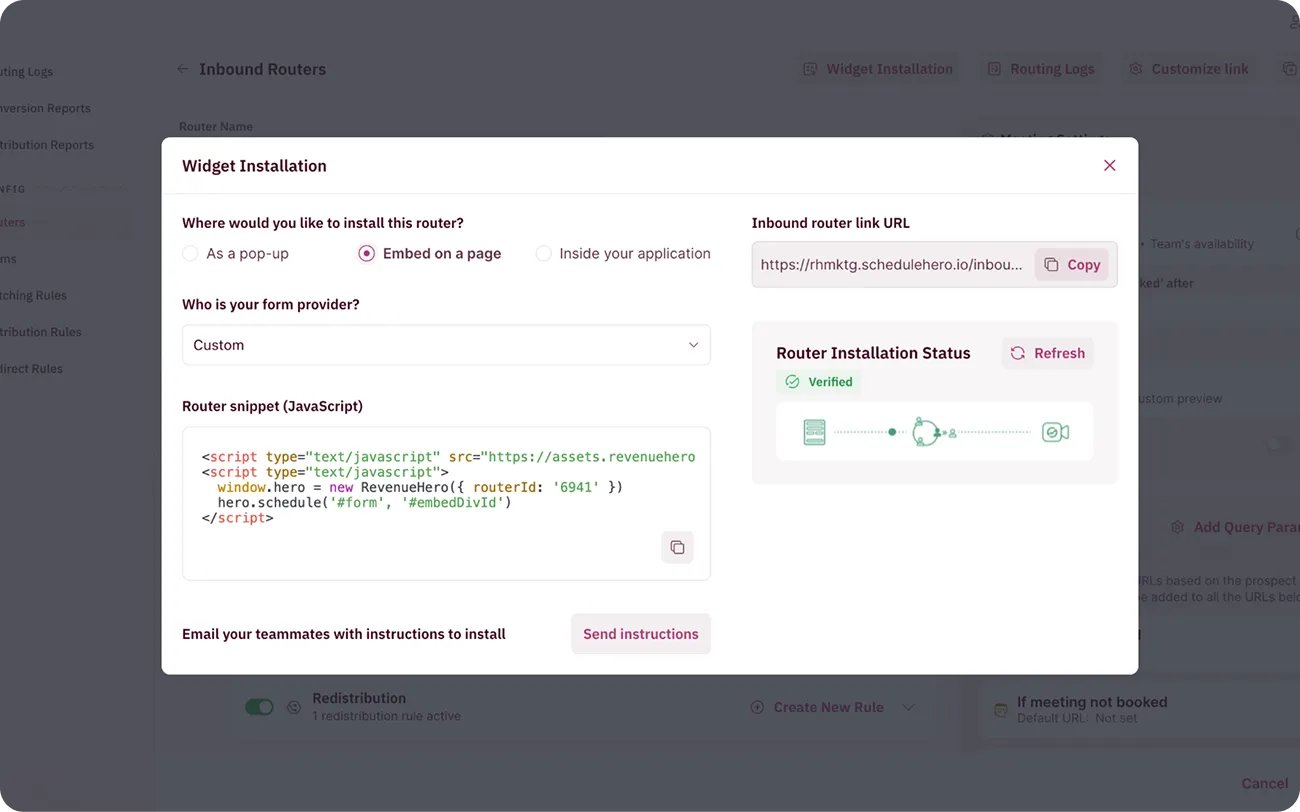This screenshot has width=1300, height=812.
Task: Close the Widget Installation dialog
Action: pos(1109,166)
